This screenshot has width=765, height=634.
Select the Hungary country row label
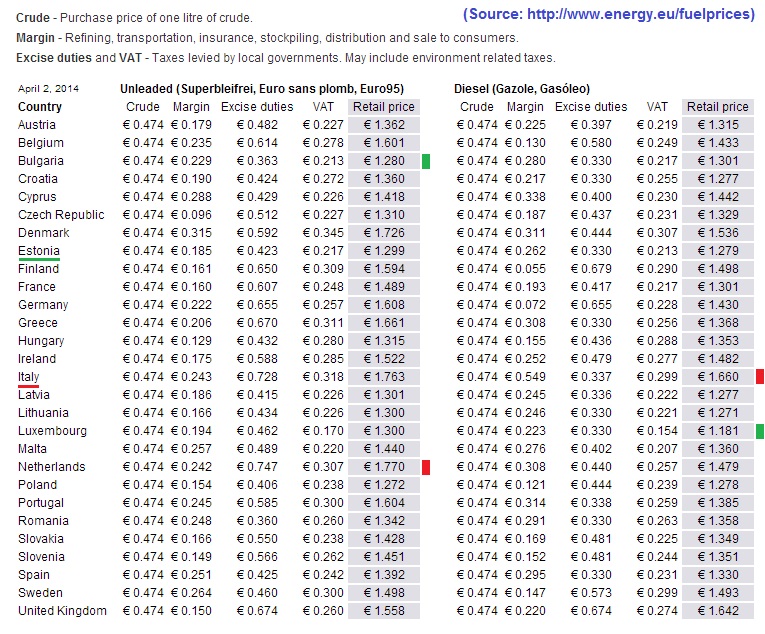point(41,341)
